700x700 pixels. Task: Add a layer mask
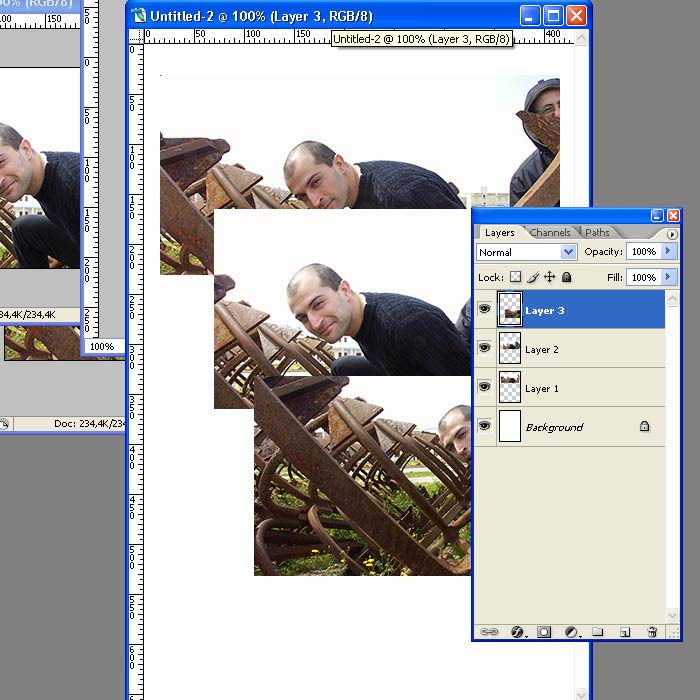tap(544, 632)
